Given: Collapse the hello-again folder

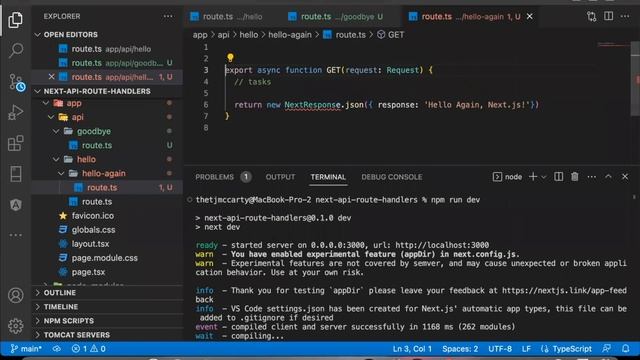Looking at the screenshot, I should (61, 173).
